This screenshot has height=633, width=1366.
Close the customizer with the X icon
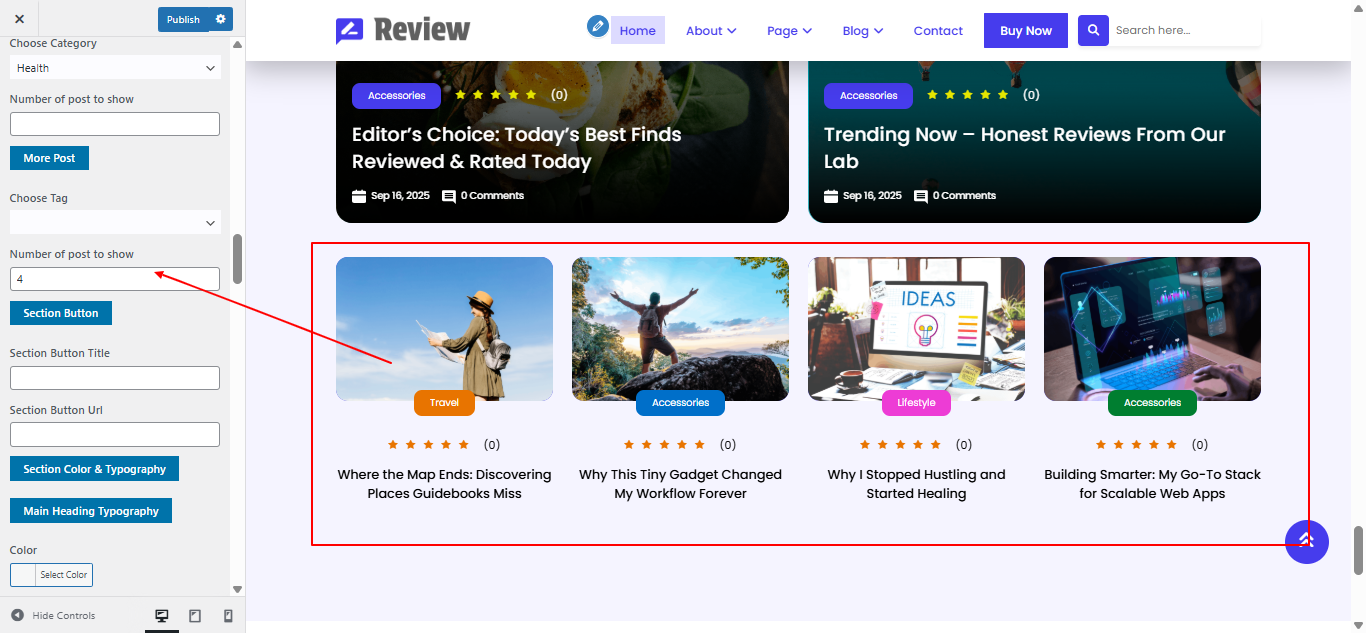coord(19,19)
